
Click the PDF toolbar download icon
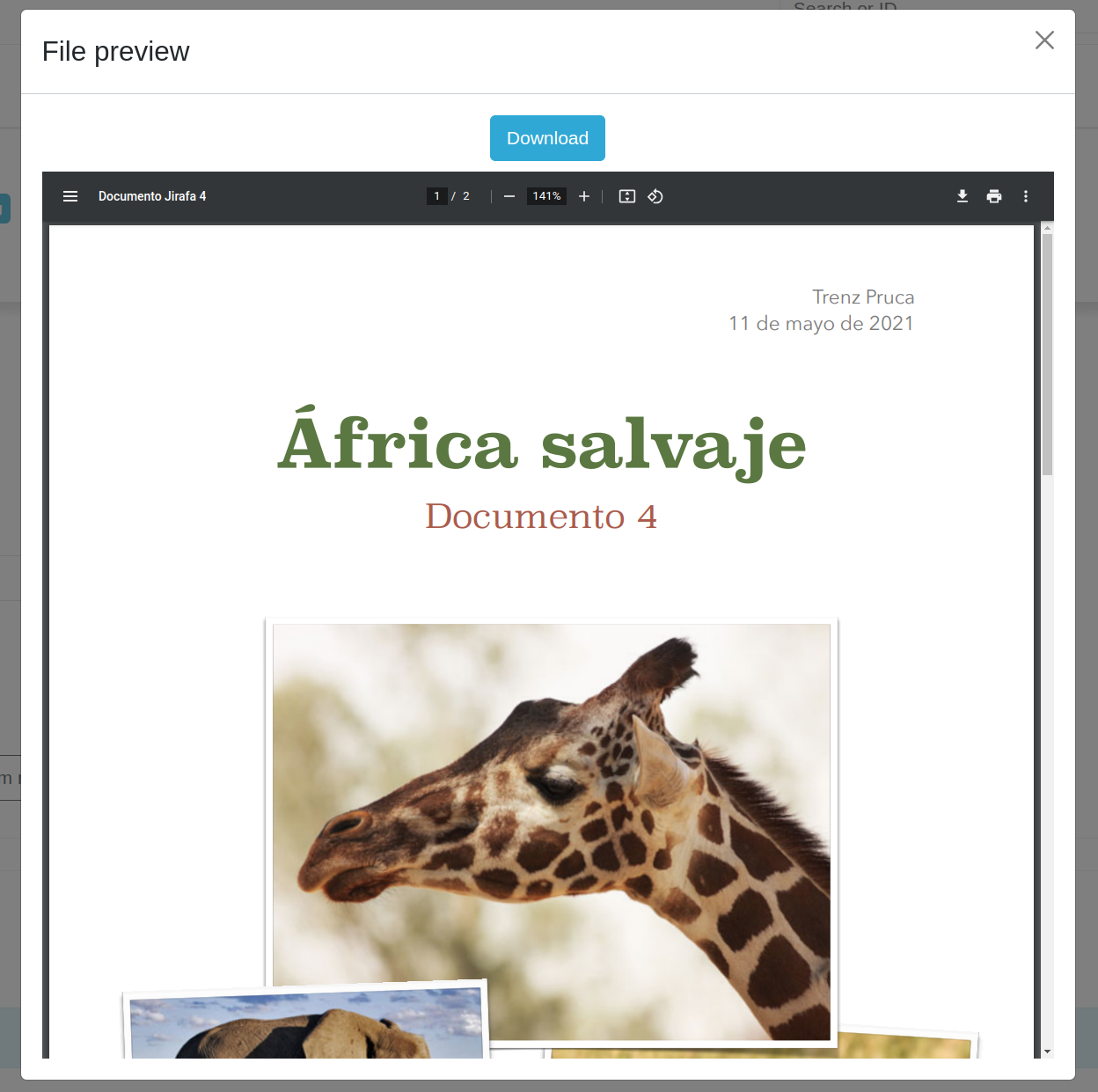click(x=963, y=196)
